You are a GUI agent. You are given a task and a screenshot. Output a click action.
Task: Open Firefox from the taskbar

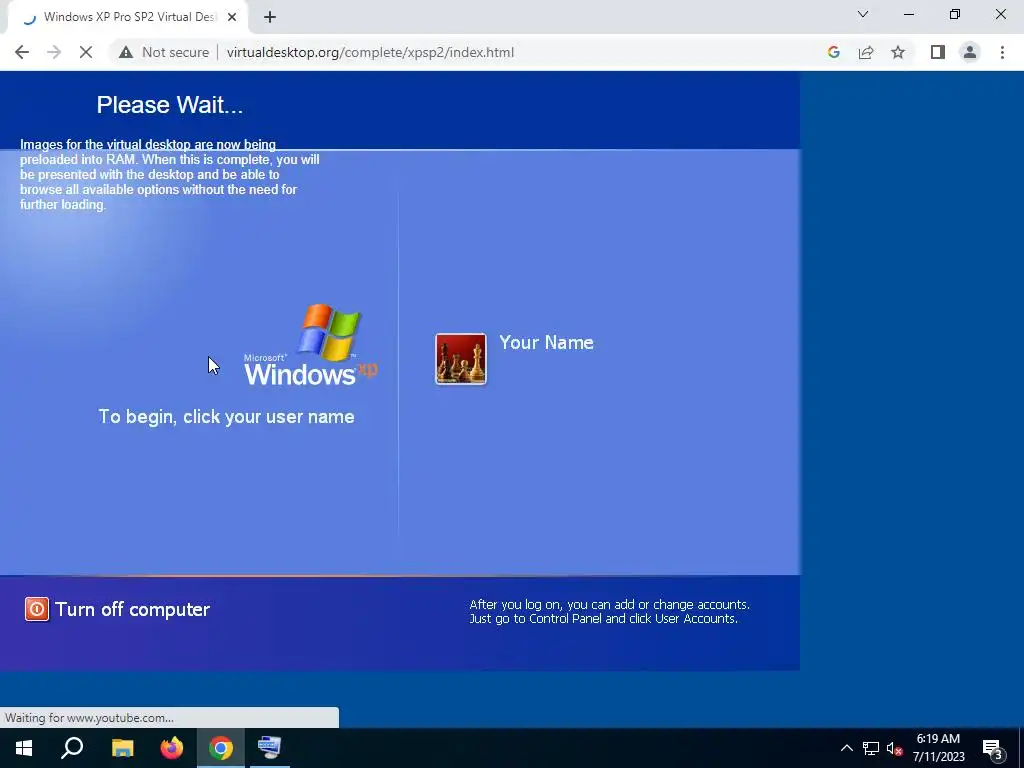(172, 748)
